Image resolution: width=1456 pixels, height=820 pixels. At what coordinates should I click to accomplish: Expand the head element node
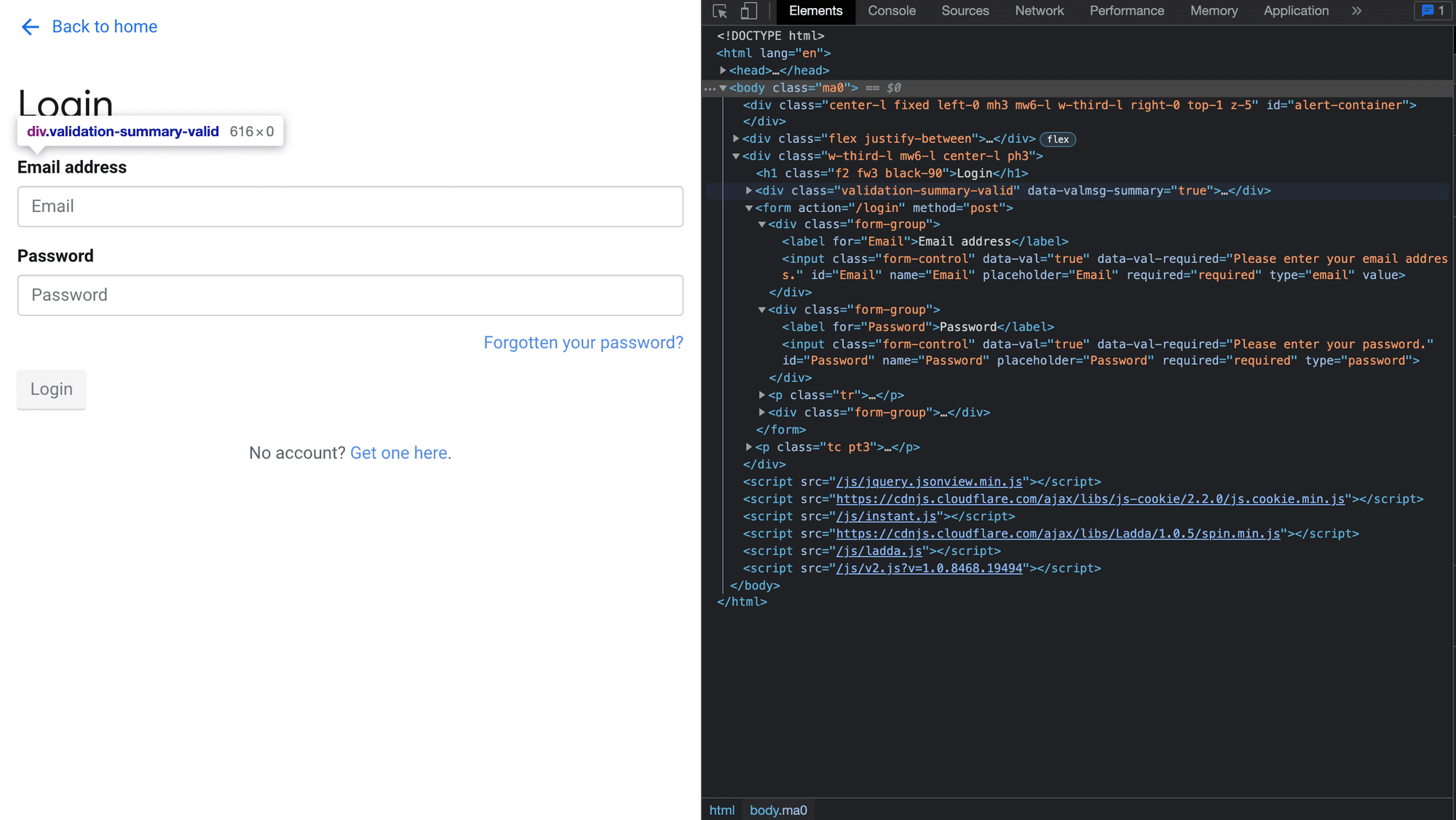tap(721, 71)
